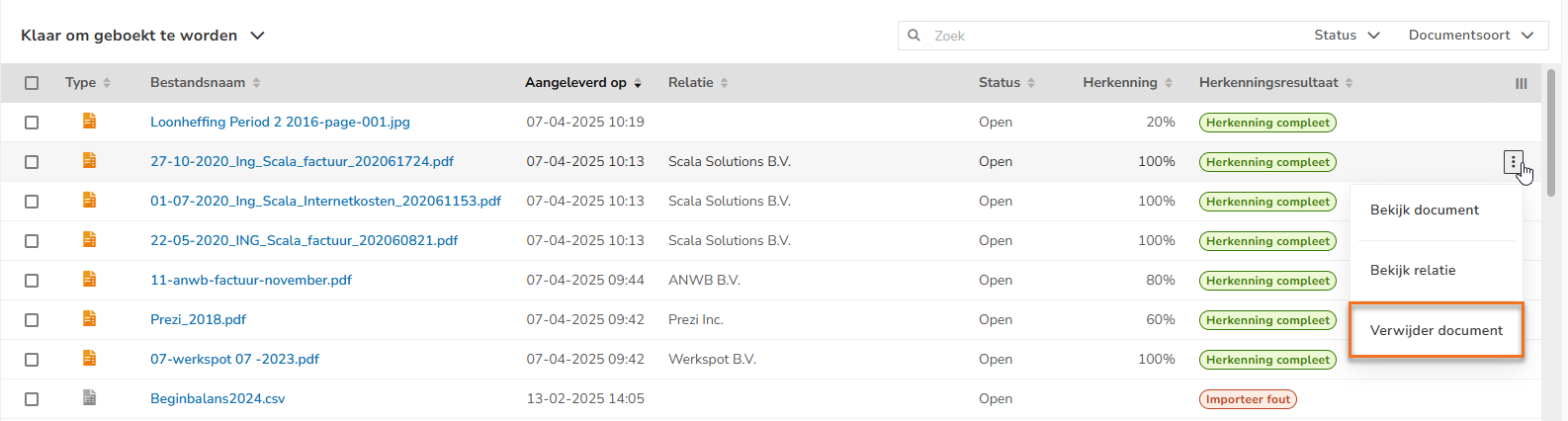The image size is (1568, 421).
Task: Toggle the select-all header checkbox
Action: (32, 83)
